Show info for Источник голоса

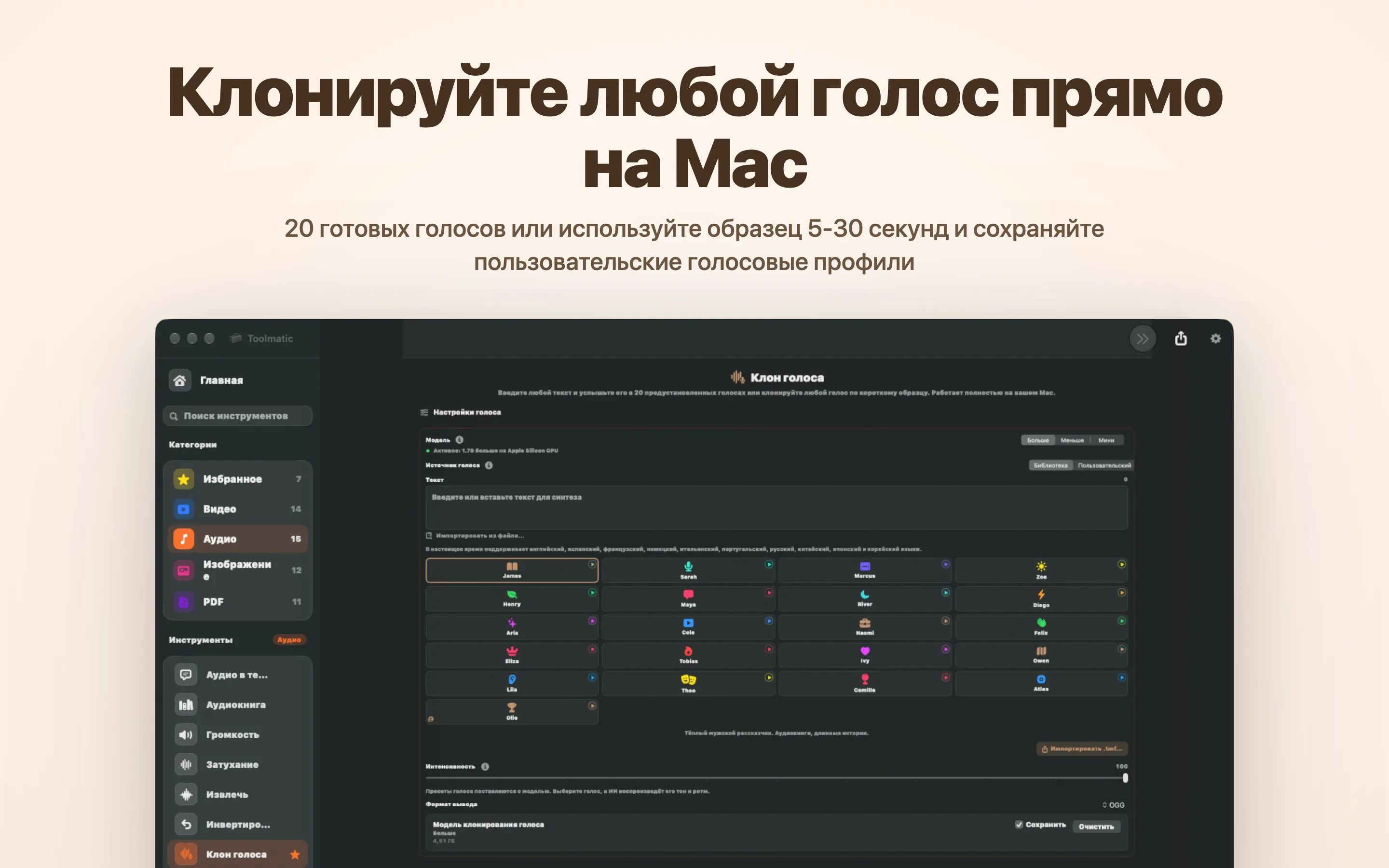489,465
